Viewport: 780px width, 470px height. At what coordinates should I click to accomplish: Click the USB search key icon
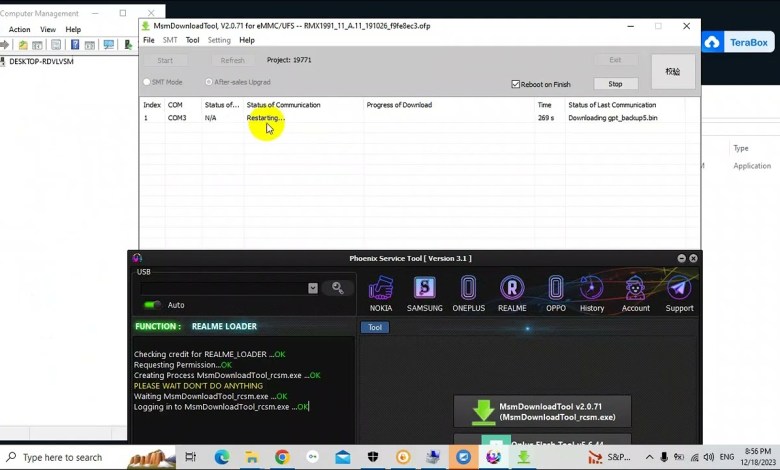(x=338, y=288)
